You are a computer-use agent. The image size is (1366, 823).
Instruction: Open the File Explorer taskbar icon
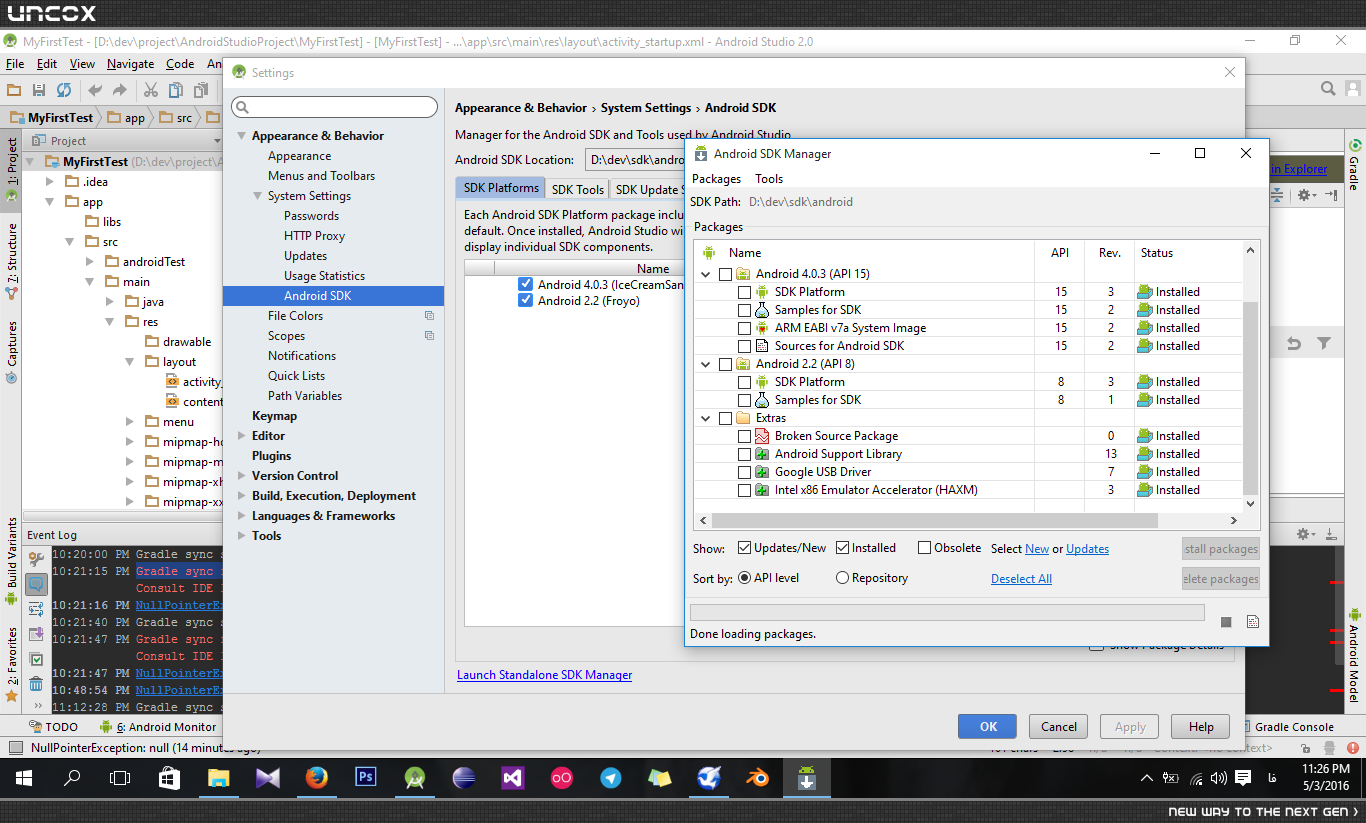pos(218,777)
